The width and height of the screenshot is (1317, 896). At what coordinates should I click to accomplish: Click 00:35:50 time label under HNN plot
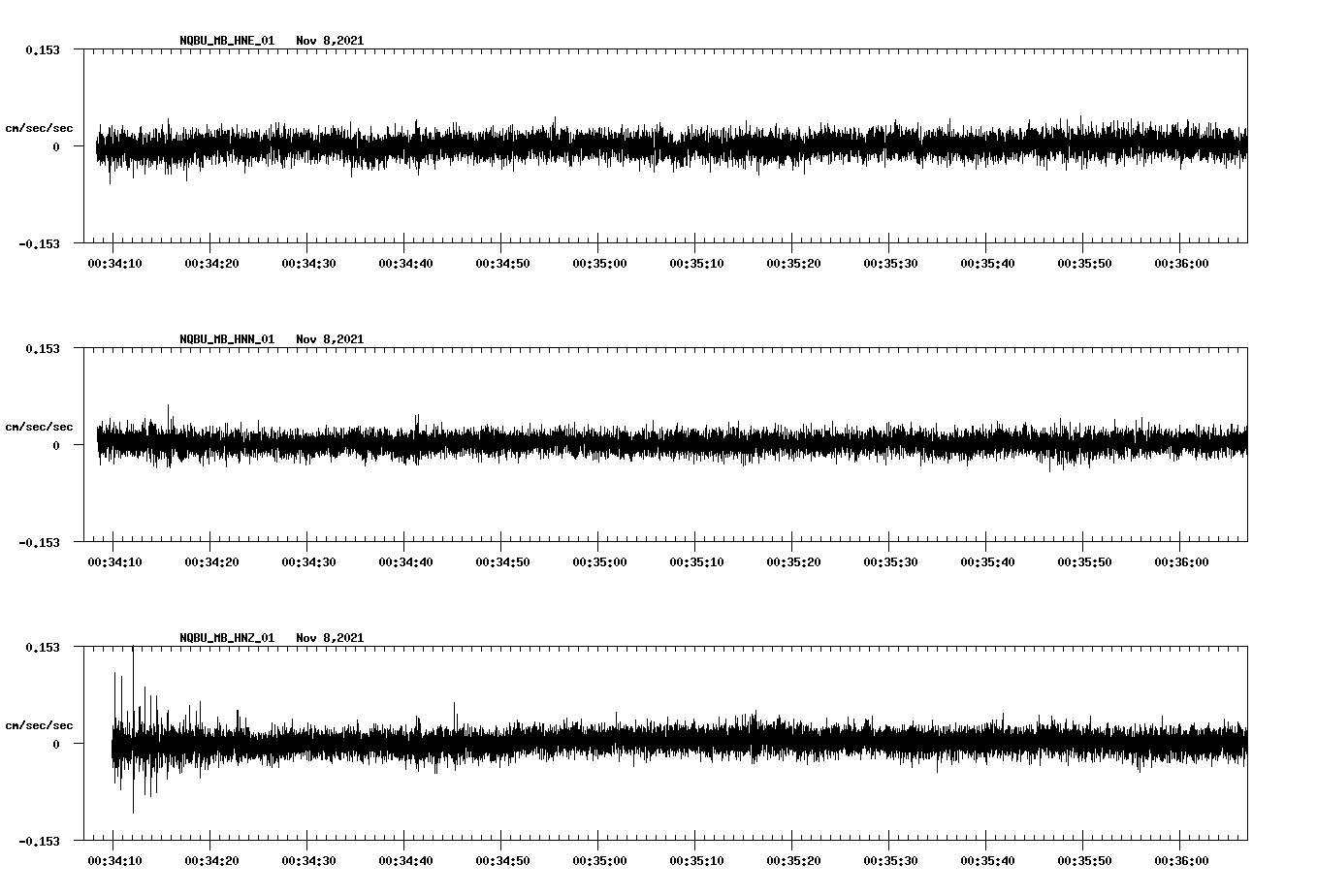point(1084,562)
